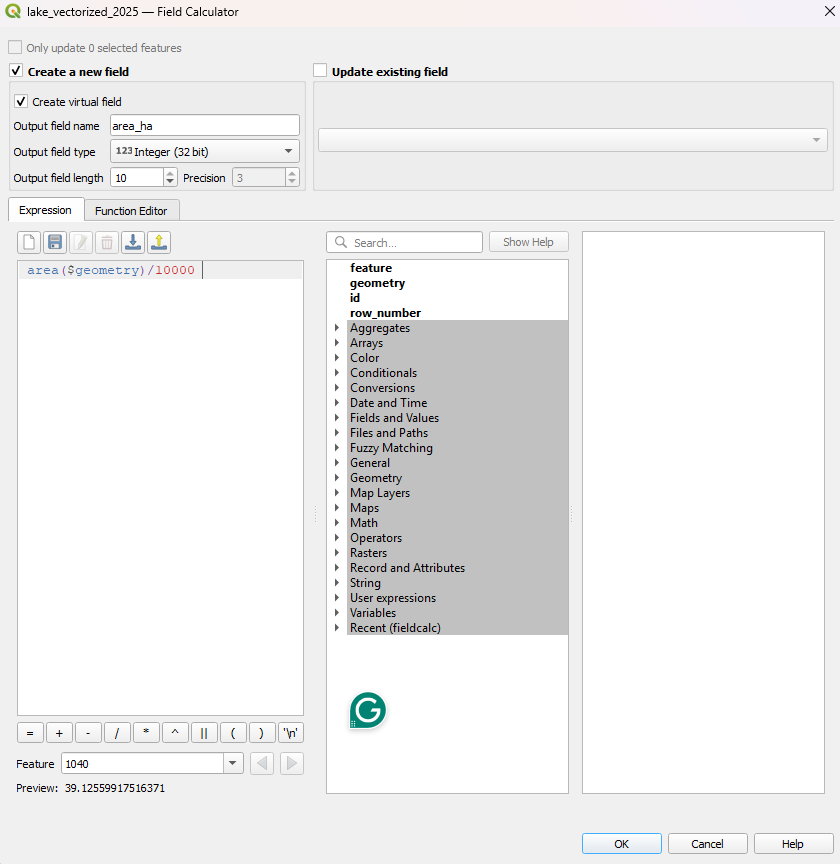This screenshot has width=840, height=864.
Task: Expand the Recent (fieldcalc) group
Action: 337,628
